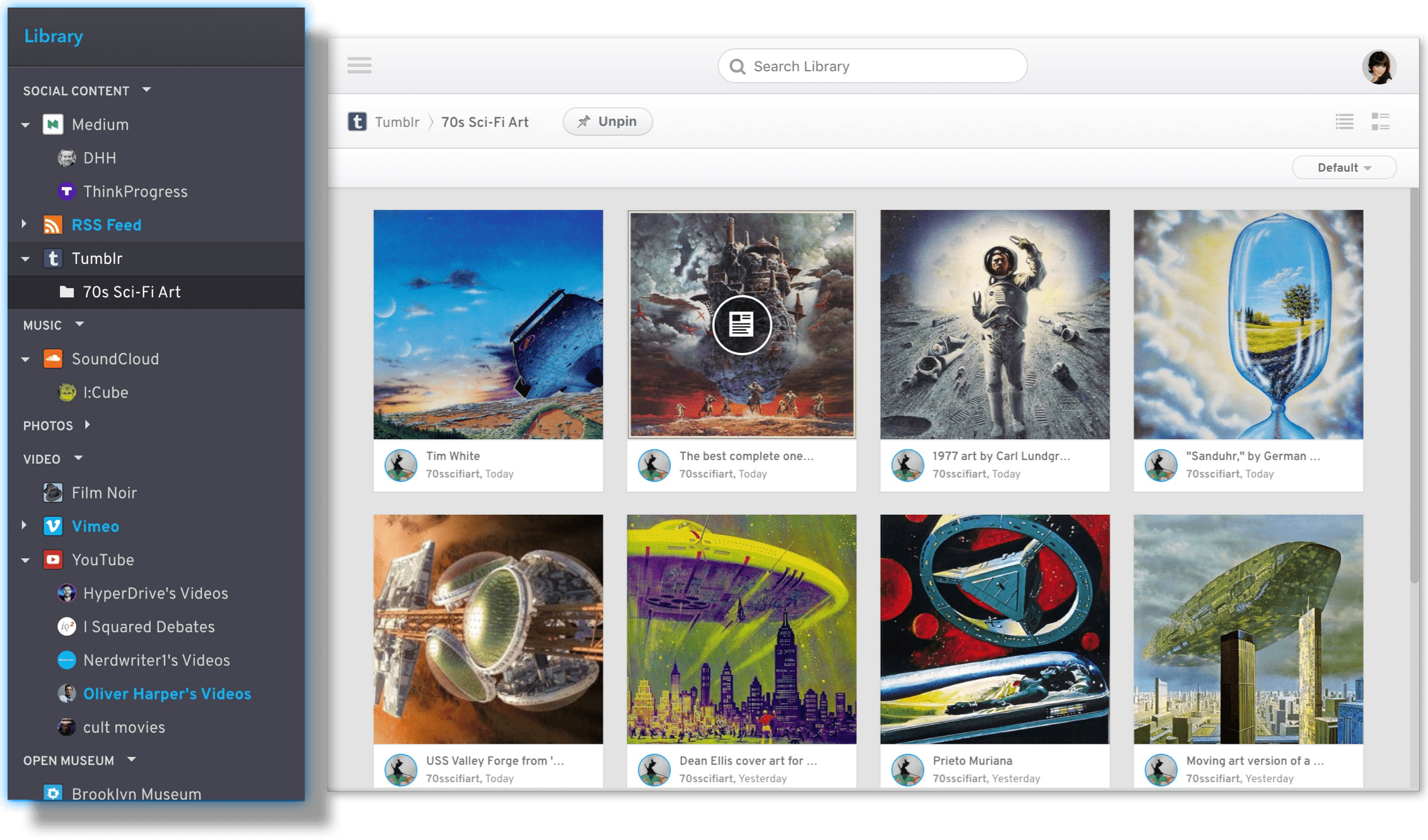Image resolution: width=1428 pixels, height=840 pixels.
Task: Open the USS Valley Forge thumbnail
Action: 488,629
